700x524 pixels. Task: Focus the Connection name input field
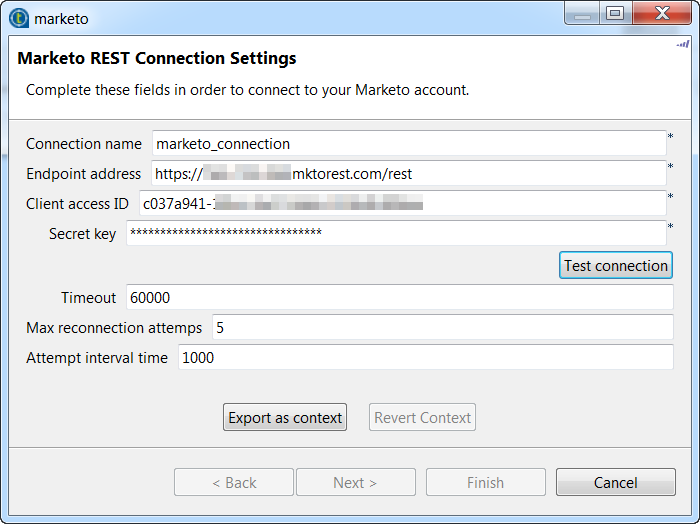[409, 144]
